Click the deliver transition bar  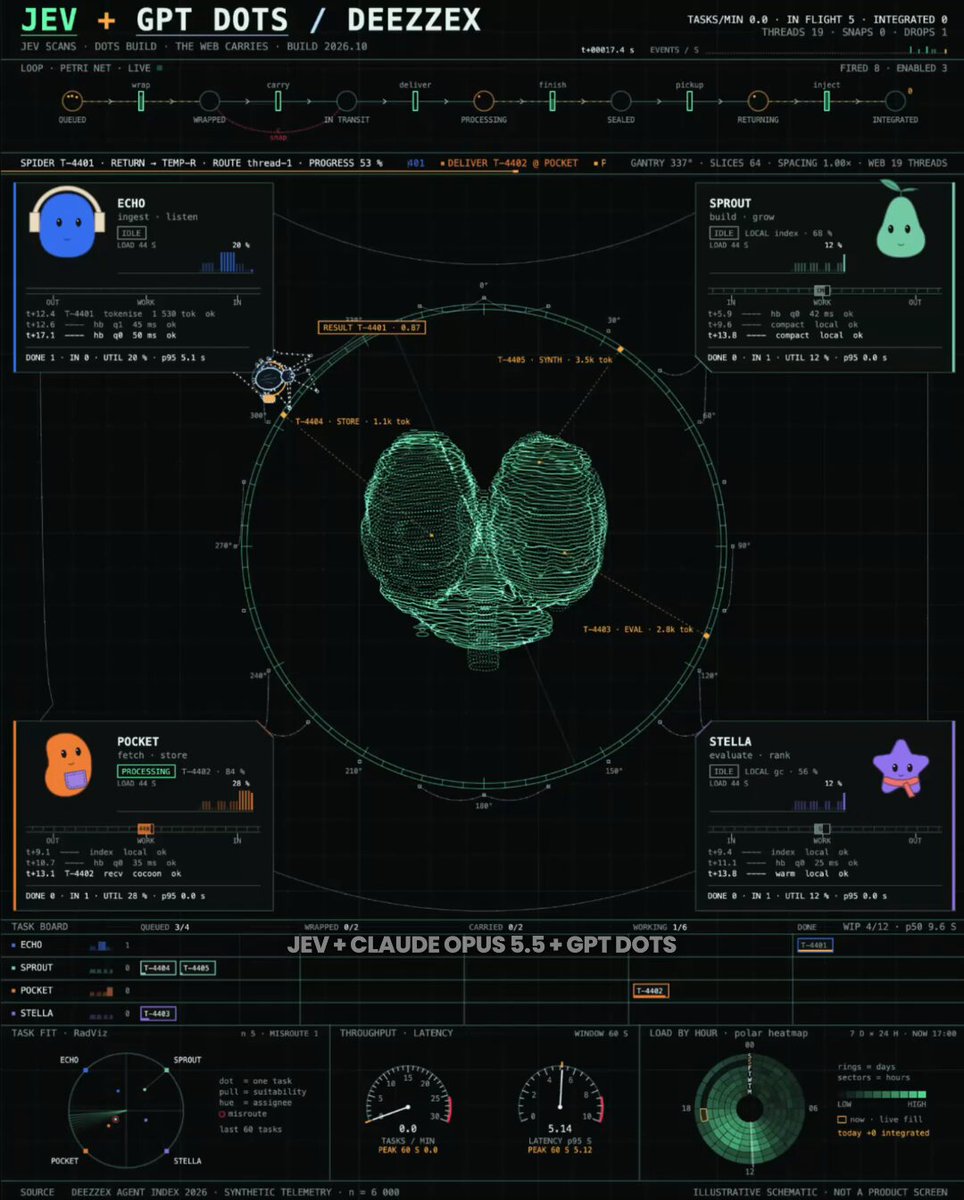coord(415,100)
